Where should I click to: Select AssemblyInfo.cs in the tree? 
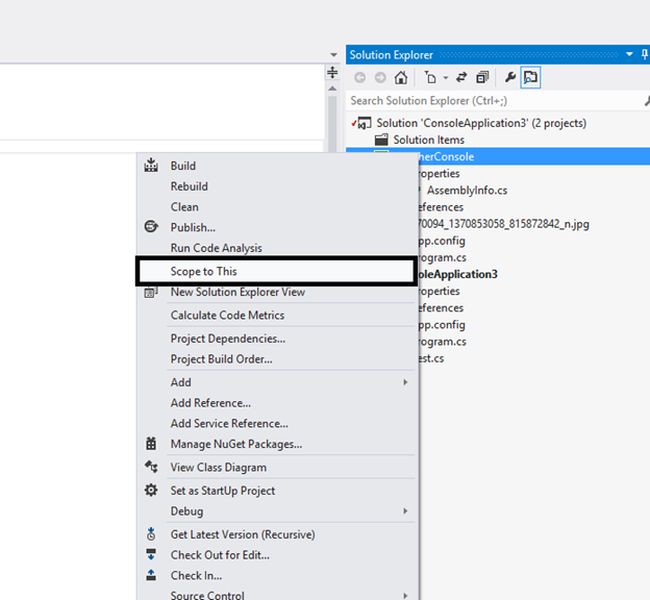(467, 190)
